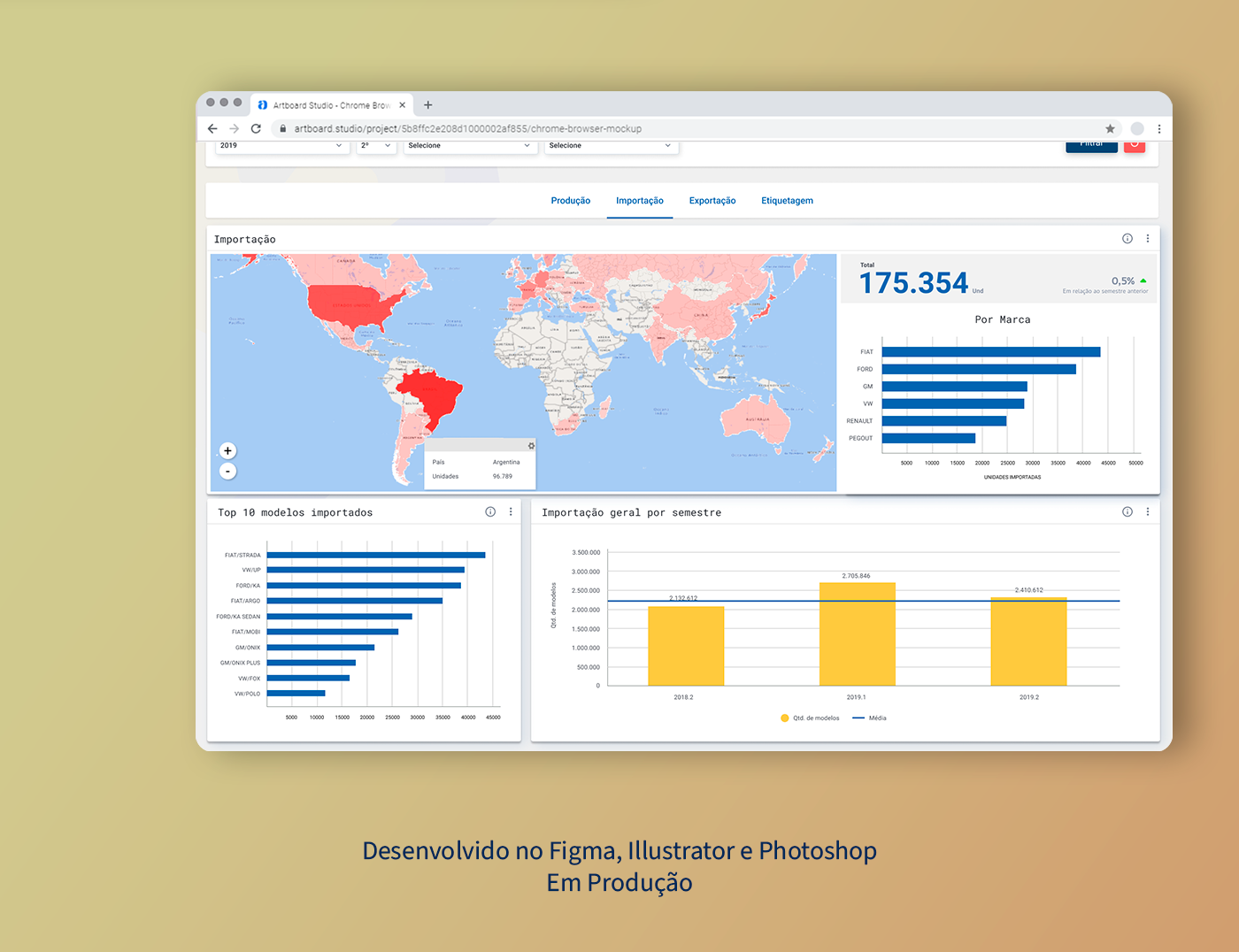The image size is (1239, 952).
Task: Open the Chrome profile avatar
Action: 1137,128
